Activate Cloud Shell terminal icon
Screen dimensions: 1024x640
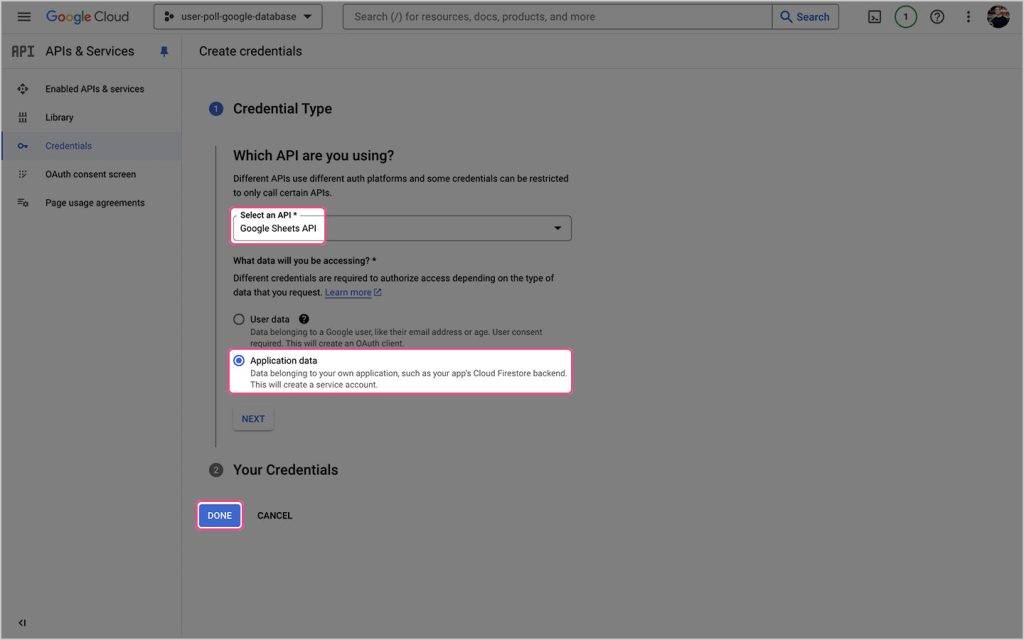874,17
